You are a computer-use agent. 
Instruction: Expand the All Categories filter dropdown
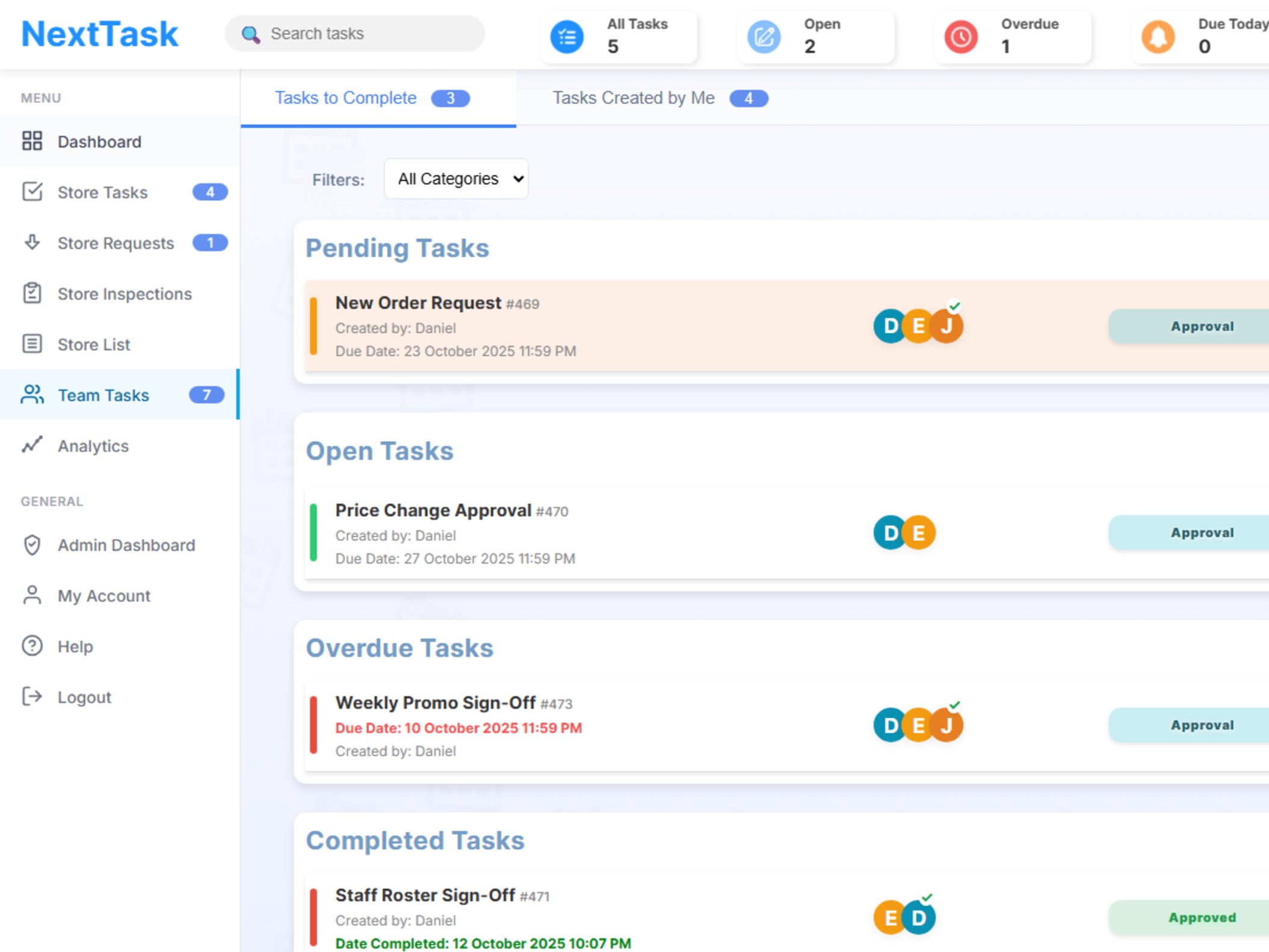coord(456,179)
